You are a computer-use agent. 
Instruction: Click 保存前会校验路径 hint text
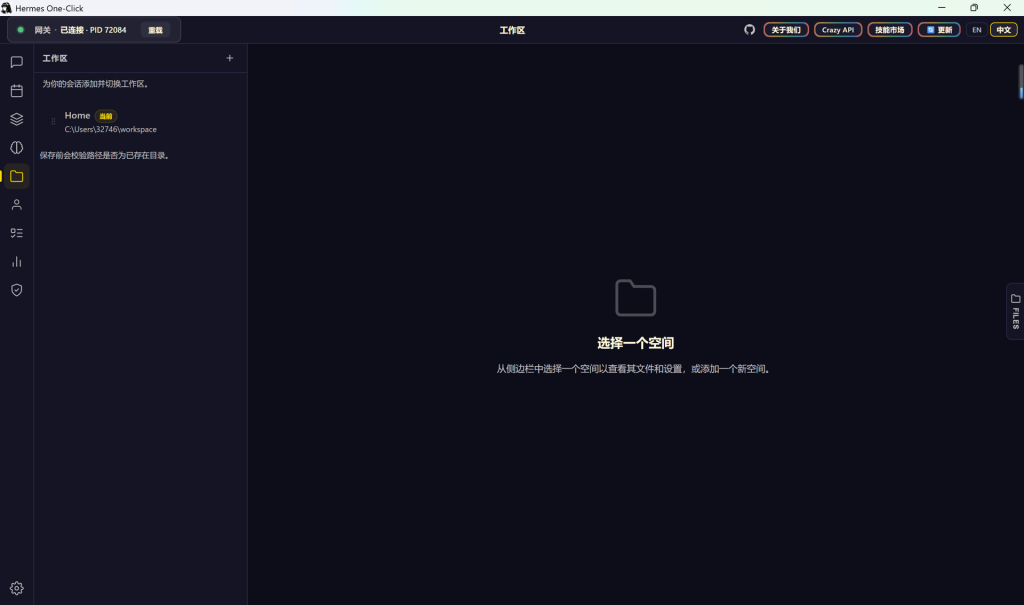coord(105,155)
